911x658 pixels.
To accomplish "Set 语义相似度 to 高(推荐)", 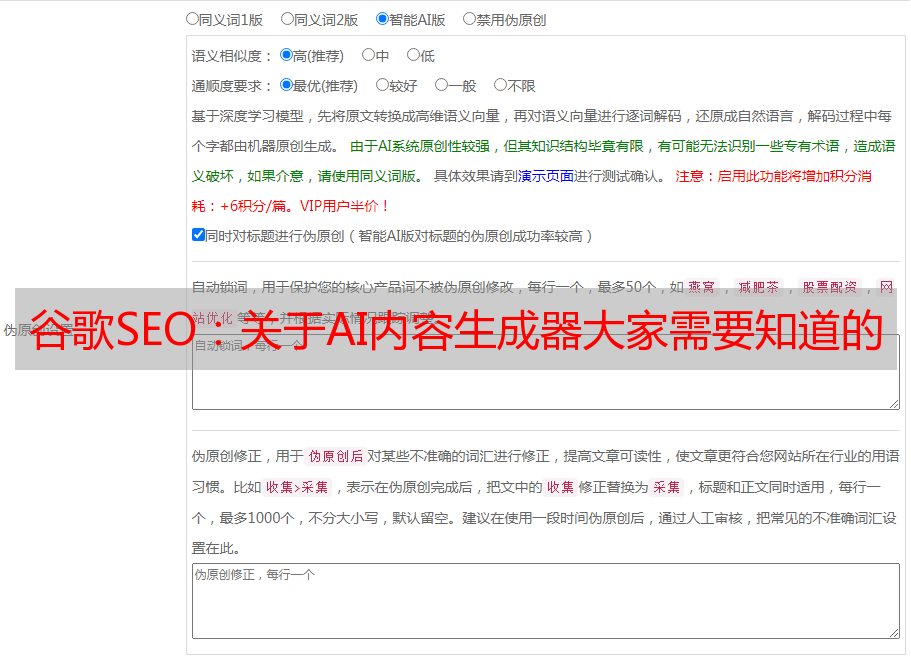I will 286,55.
